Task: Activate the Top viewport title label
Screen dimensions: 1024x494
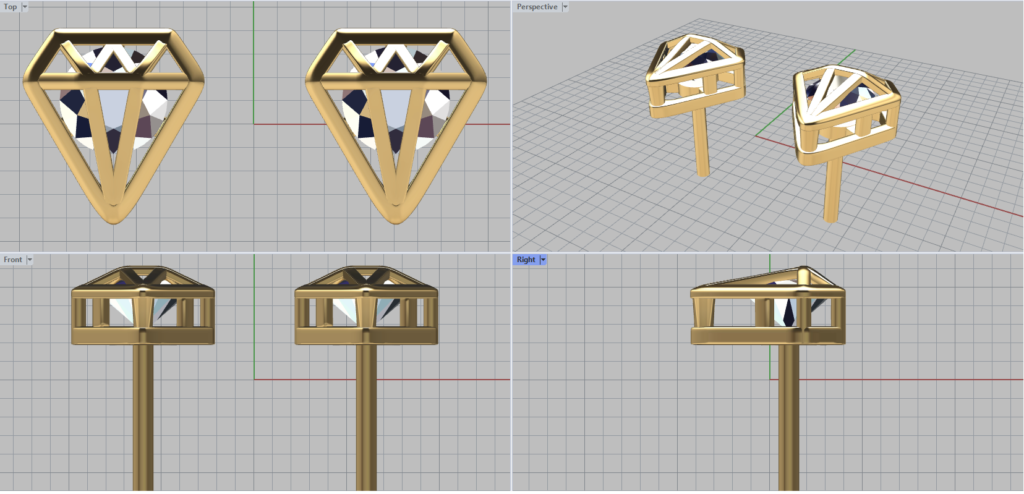Action: [x=11, y=7]
